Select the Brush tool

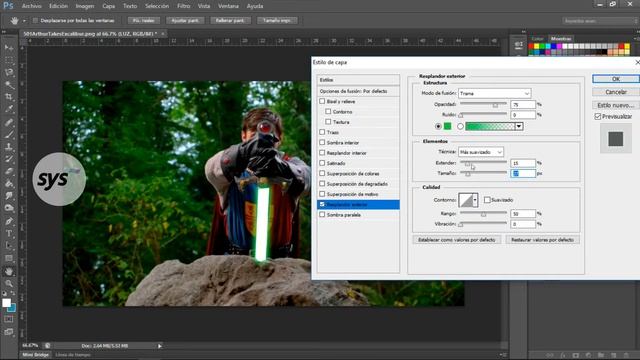9,134
